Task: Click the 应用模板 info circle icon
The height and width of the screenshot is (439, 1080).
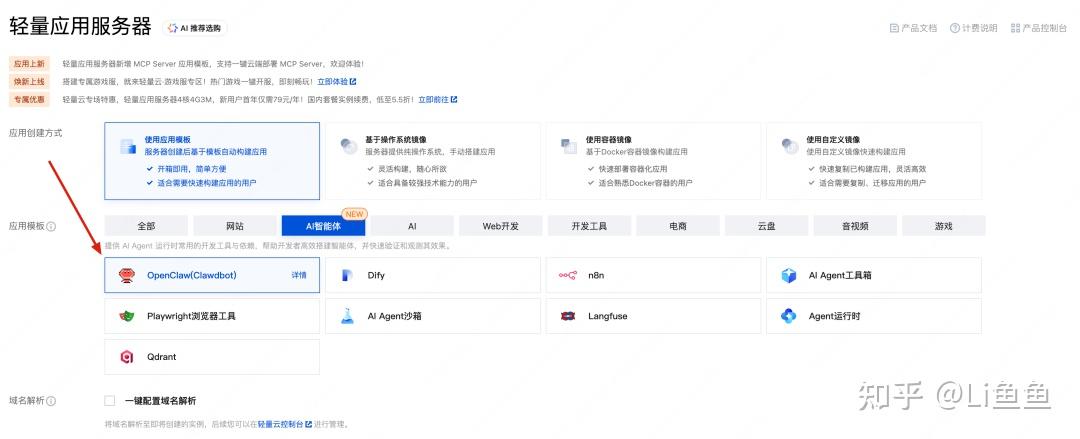Action: [x=52, y=226]
